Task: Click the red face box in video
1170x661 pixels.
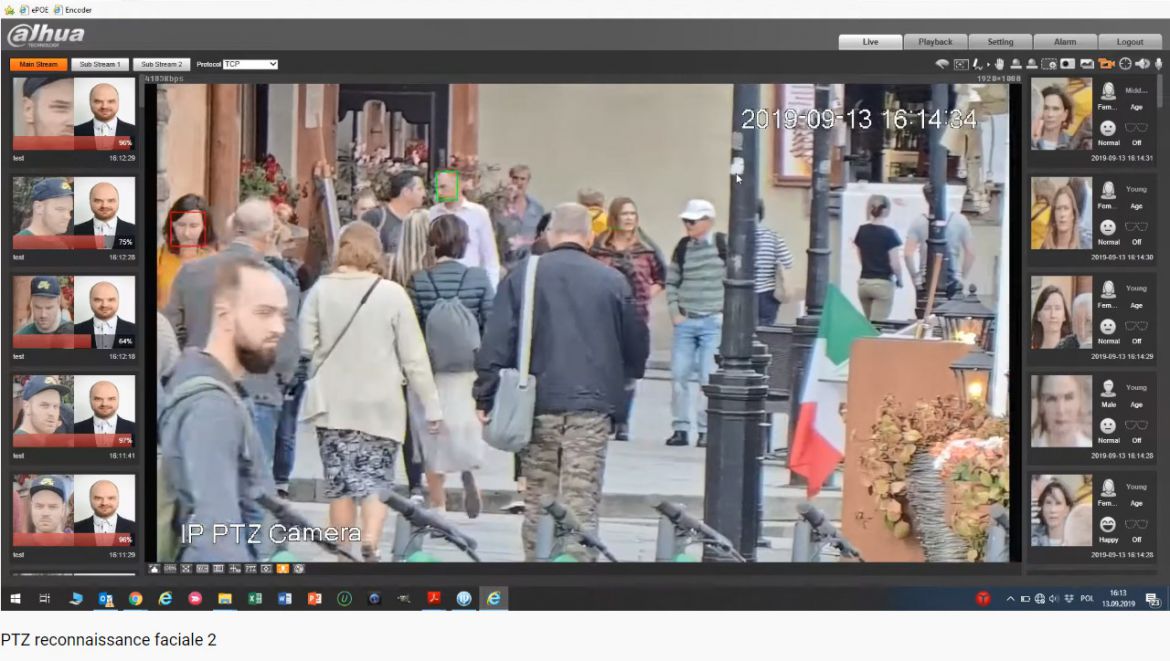Action: pos(187,228)
